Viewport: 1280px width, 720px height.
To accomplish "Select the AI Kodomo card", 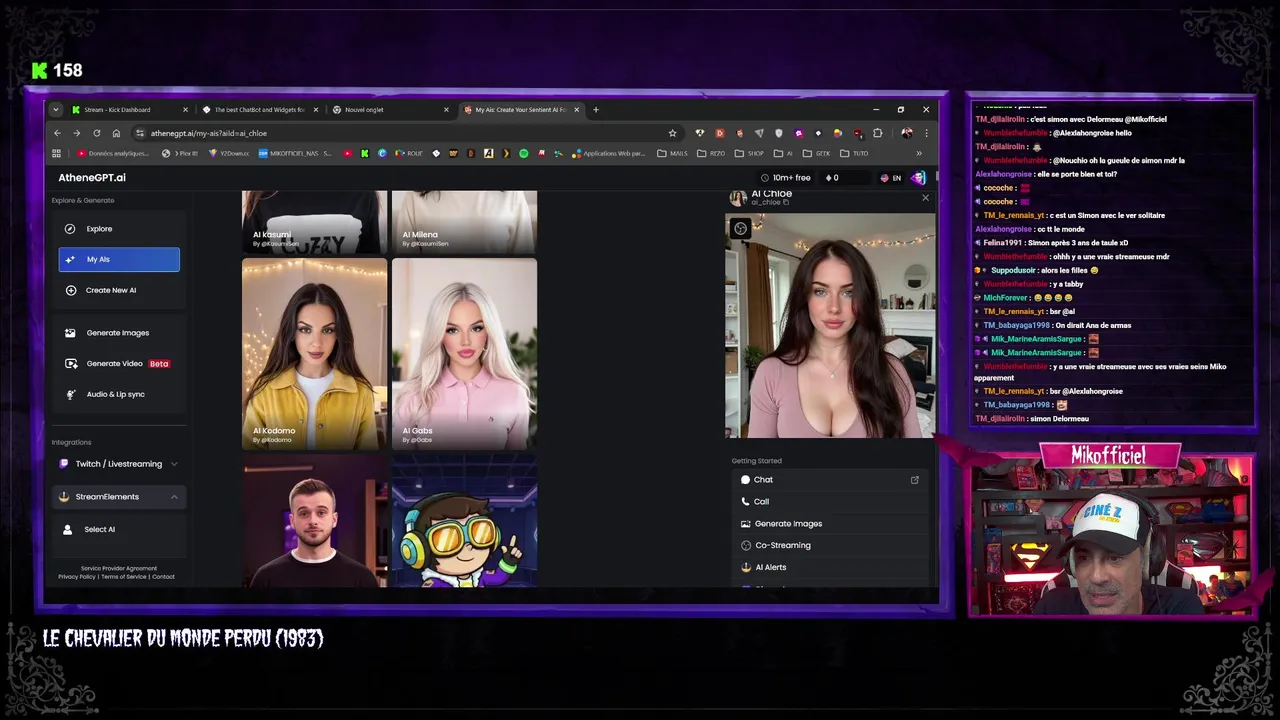I will 314,354.
